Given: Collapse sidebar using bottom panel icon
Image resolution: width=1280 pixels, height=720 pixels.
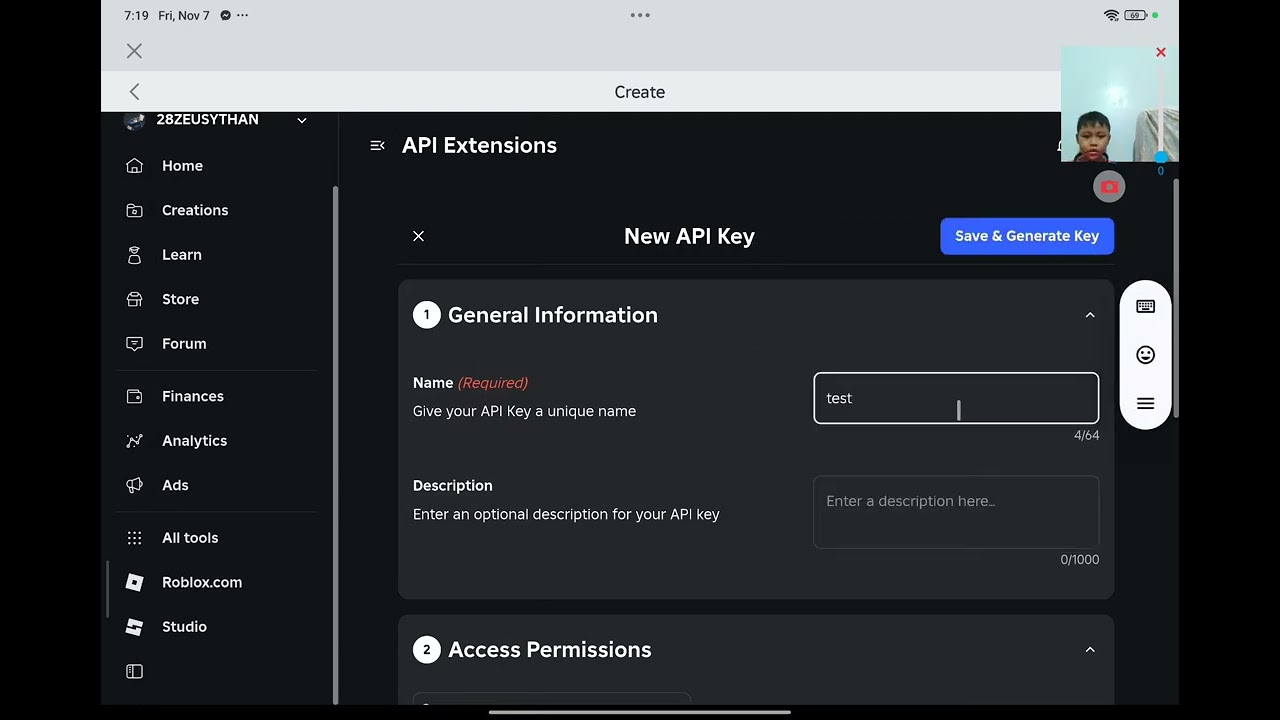Looking at the screenshot, I should [x=135, y=672].
